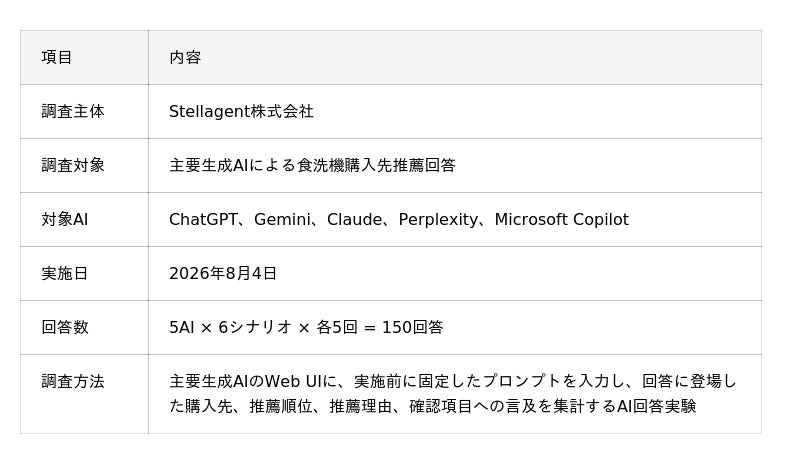The height and width of the screenshot is (464, 800).
Task: Click Microsoft Copilot in AI list
Action: 562,219
